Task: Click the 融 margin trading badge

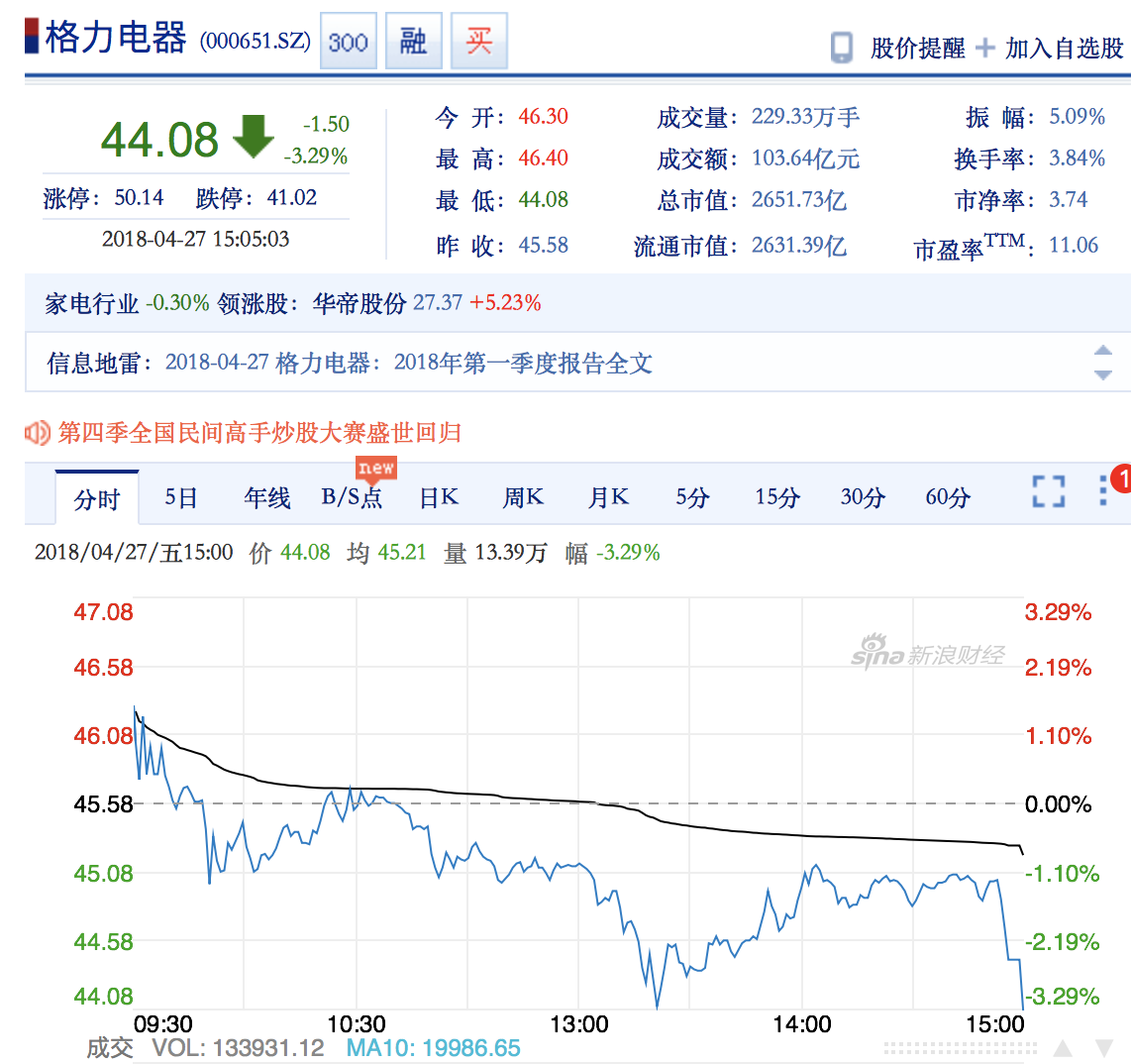Action: tap(413, 42)
